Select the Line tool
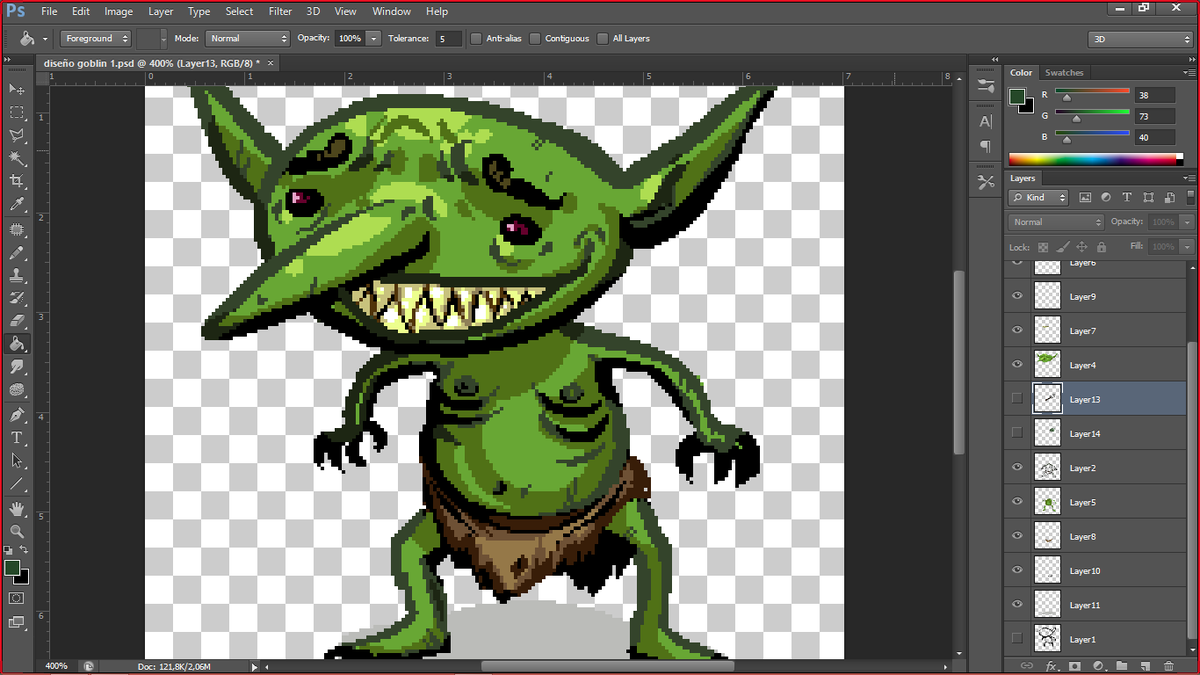 pyautogui.click(x=17, y=484)
